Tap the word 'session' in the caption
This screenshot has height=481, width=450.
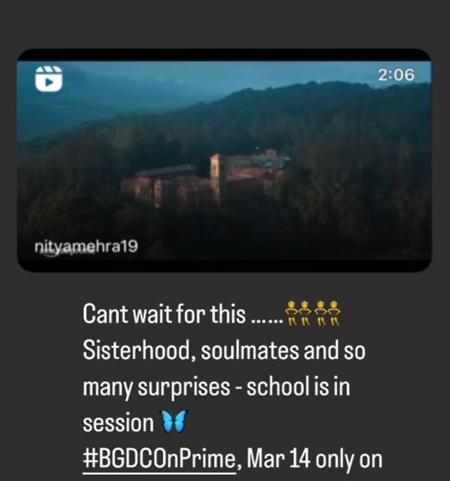pyautogui.click(x=118, y=423)
